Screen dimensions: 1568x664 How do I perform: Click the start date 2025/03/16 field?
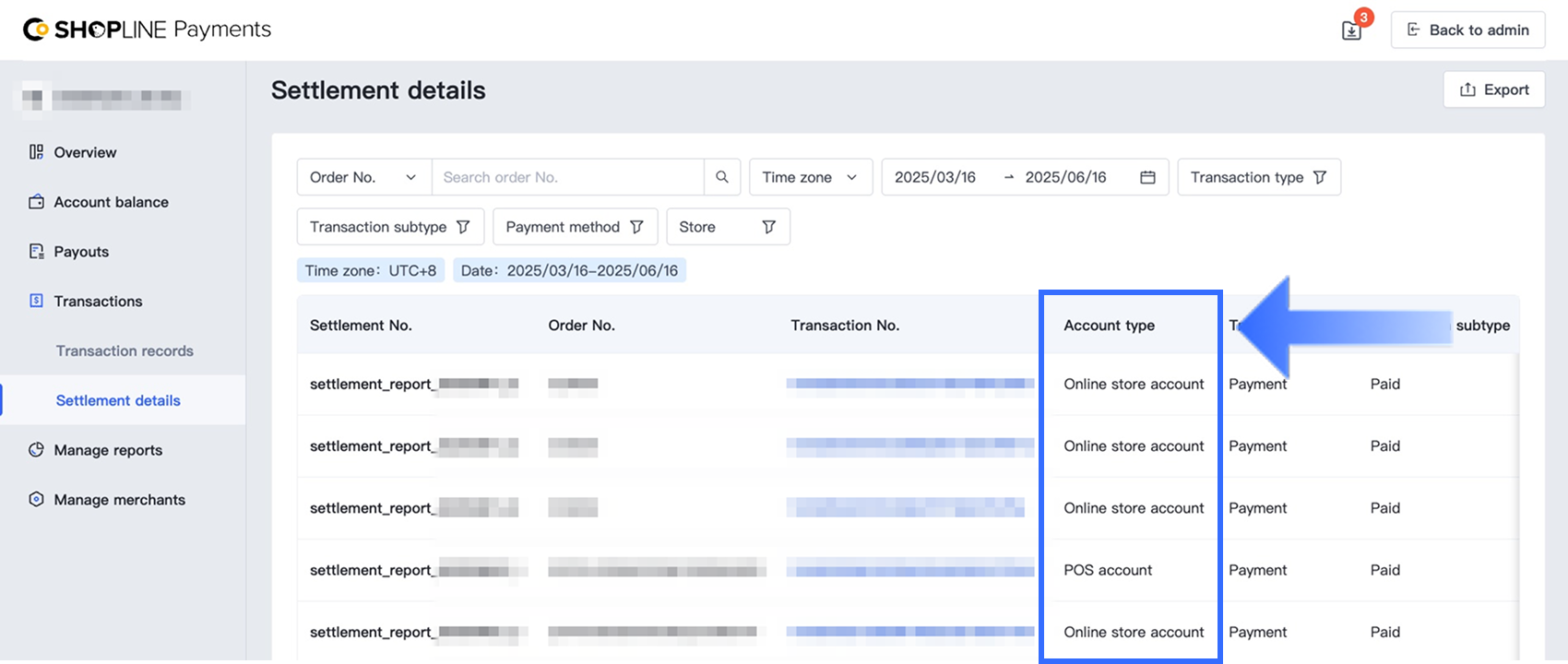coord(935,177)
